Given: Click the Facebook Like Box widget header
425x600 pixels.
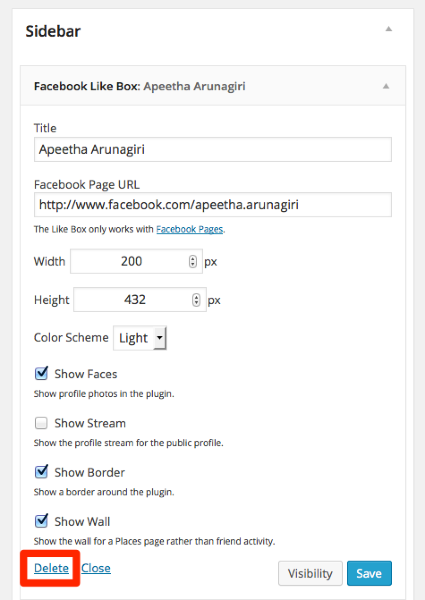Looking at the screenshot, I should [x=213, y=86].
